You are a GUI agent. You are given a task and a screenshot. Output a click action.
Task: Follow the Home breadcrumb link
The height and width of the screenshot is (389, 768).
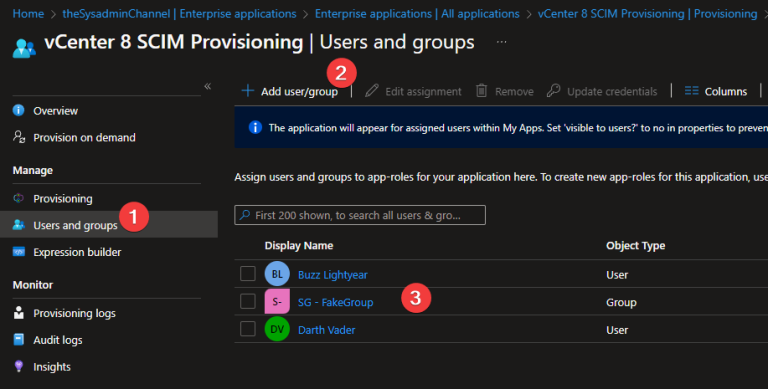coord(28,14)
